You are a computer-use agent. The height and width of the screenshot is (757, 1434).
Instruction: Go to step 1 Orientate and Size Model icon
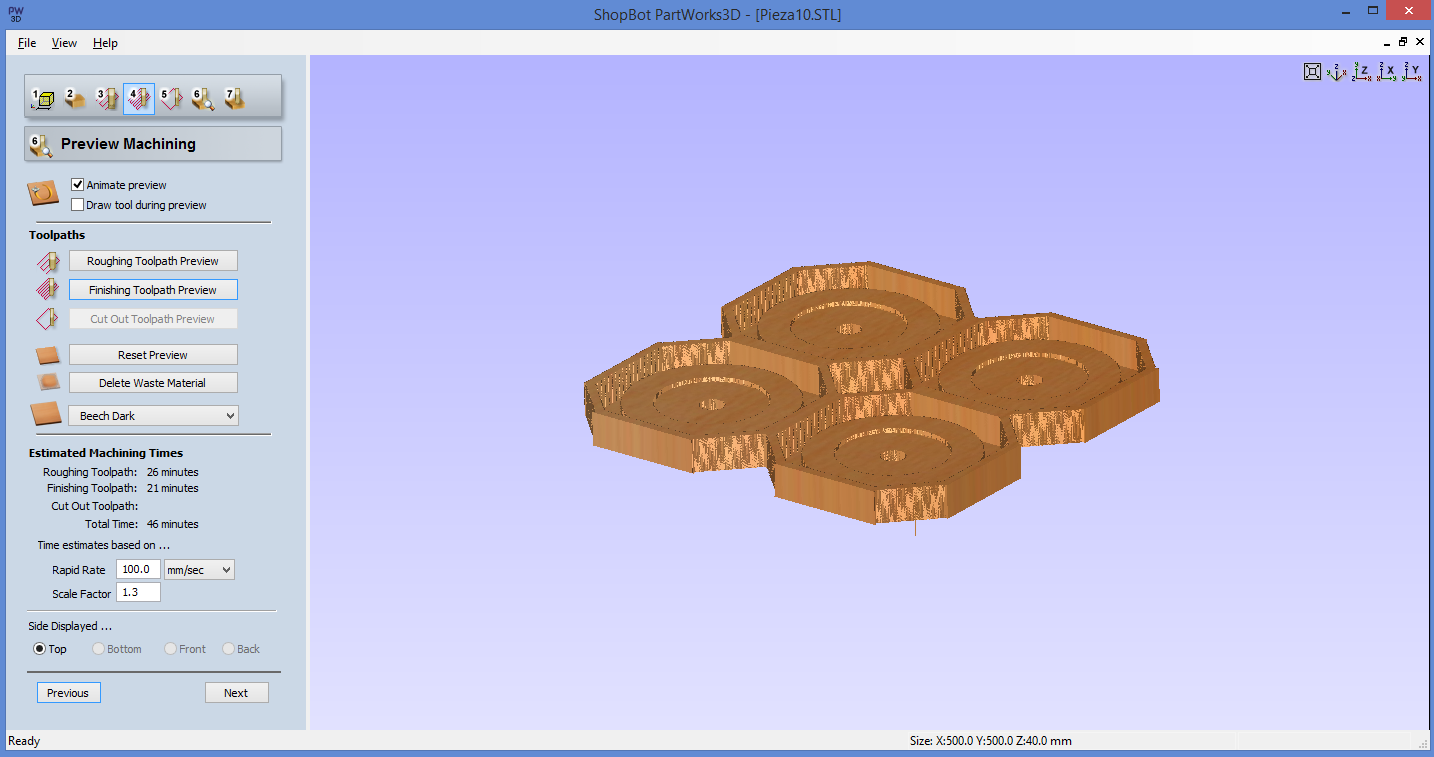point(43,98)
